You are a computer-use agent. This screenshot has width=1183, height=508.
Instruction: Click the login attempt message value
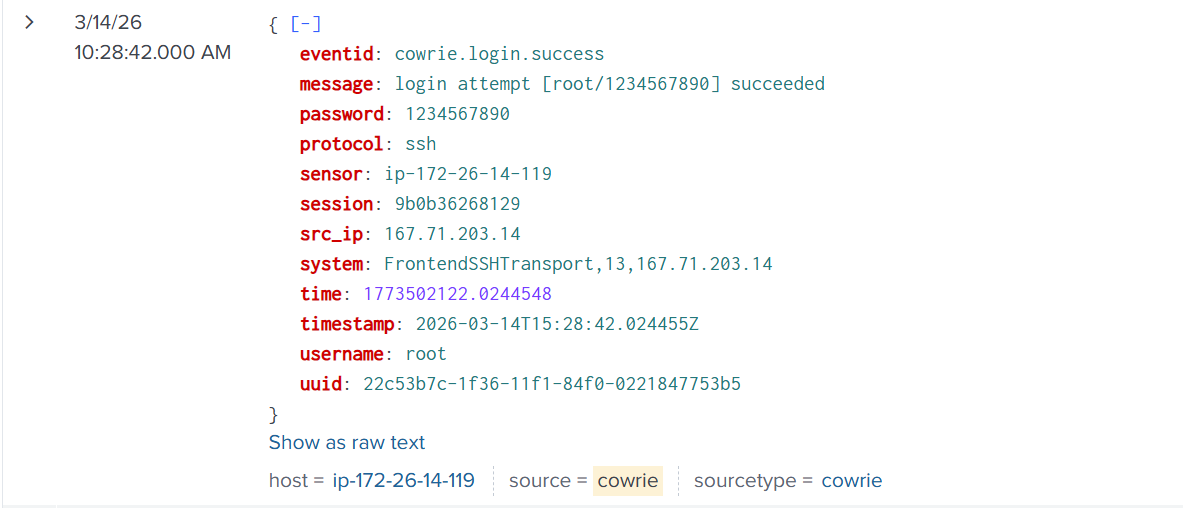pos(609,84)
